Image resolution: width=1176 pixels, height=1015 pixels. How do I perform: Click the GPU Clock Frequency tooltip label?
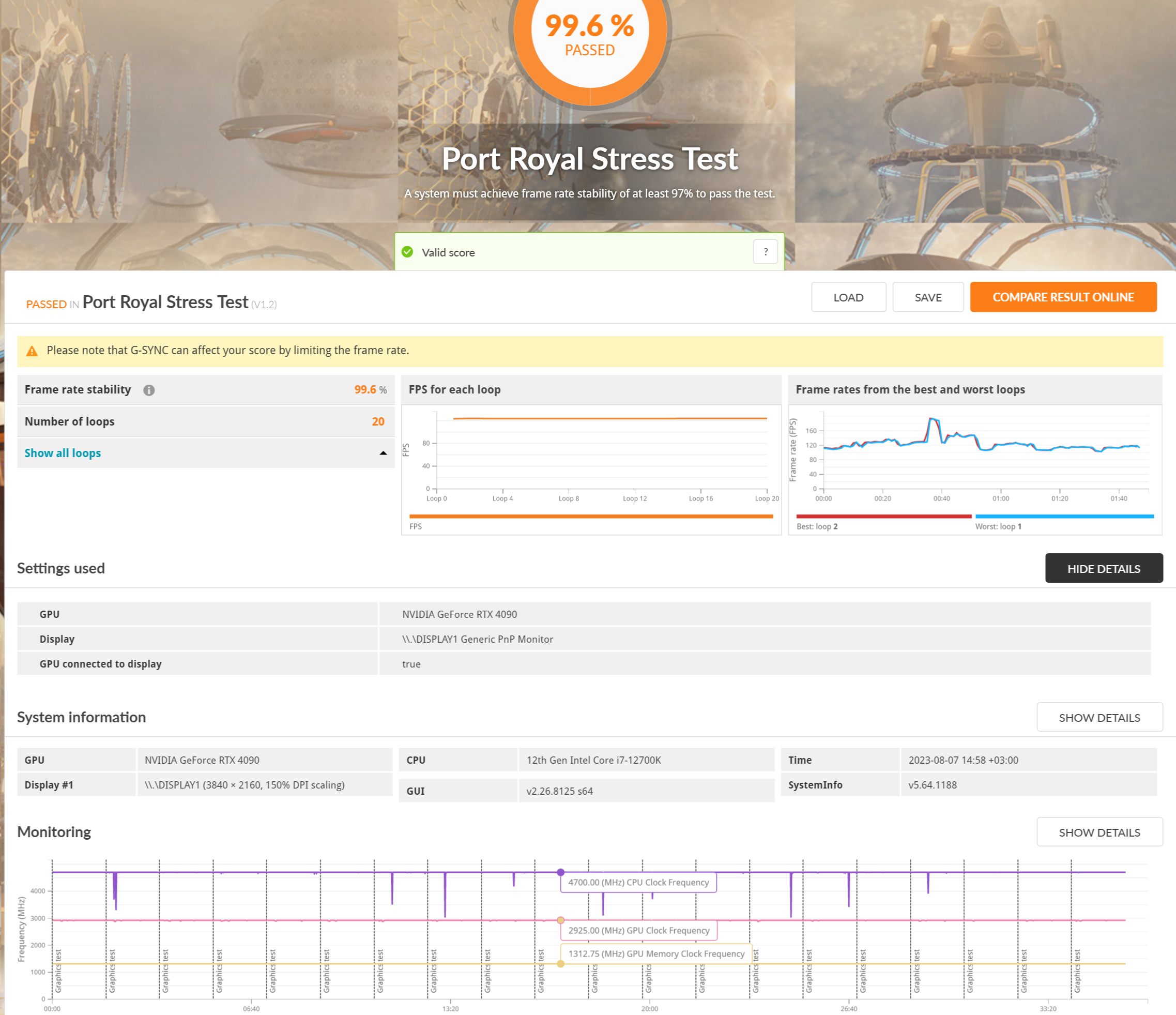click(x=638, y=930)
